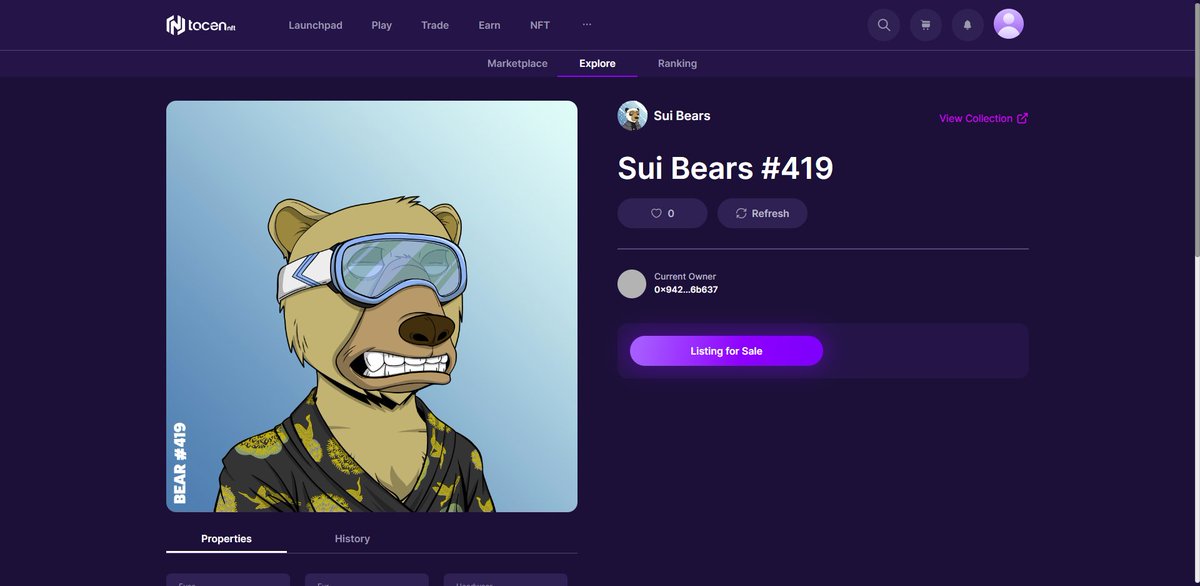Switch to the History tab
The width and height of the screenshot is (1200, 586).
352,538
